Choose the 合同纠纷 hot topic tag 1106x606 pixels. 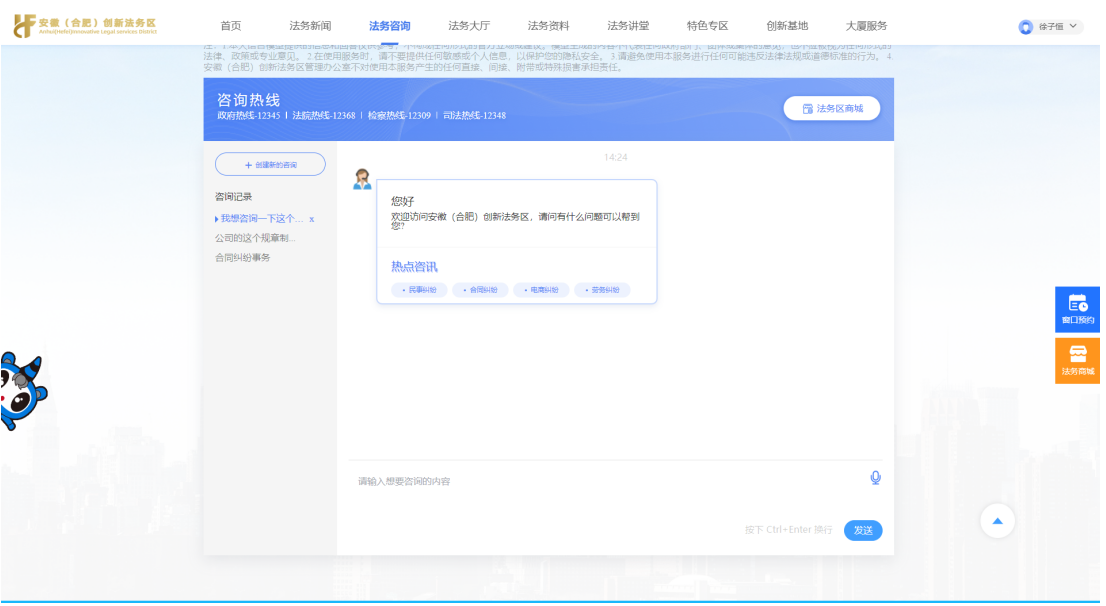click(x=480, y=290)
